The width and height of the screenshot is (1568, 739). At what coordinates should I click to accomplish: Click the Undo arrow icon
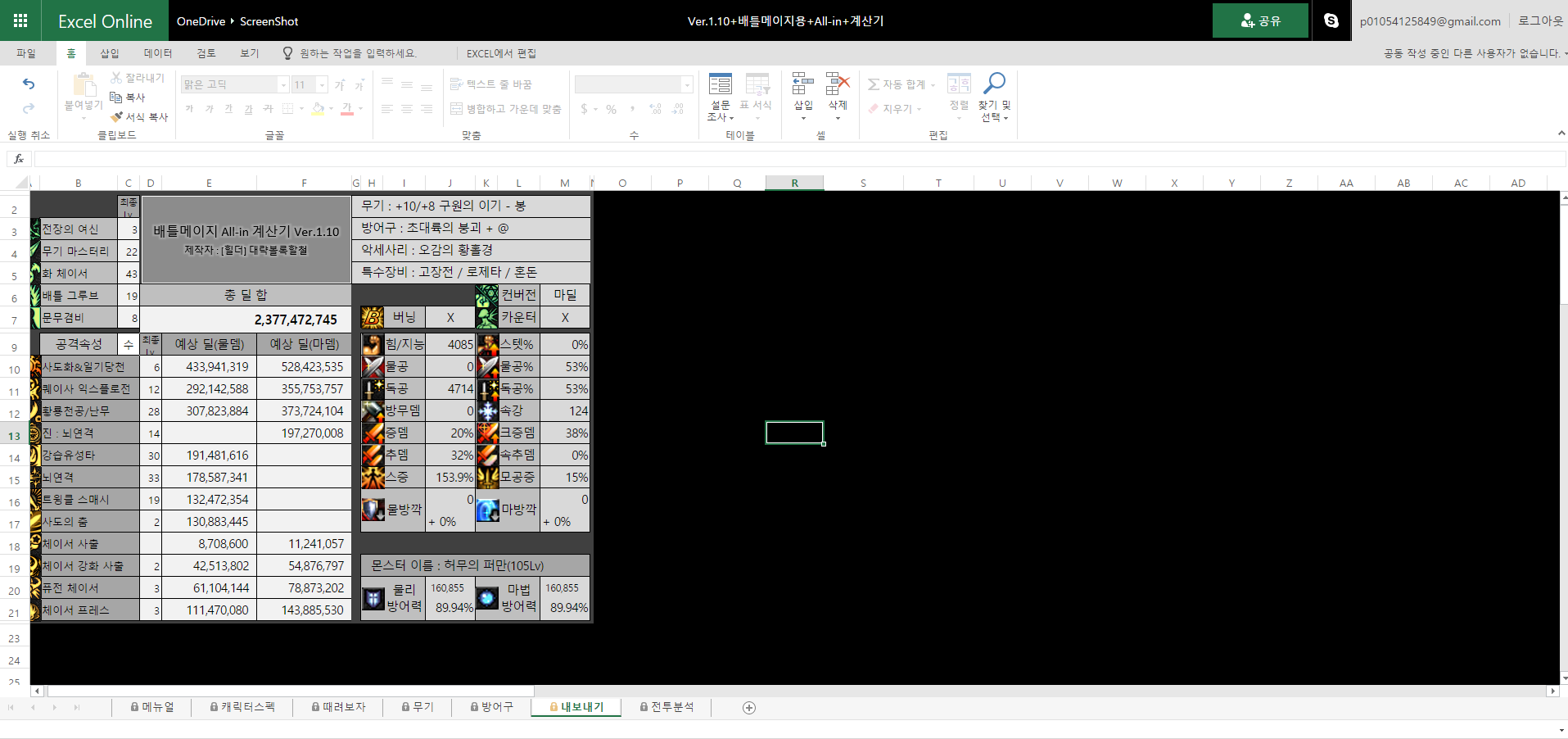click(29, 84)
